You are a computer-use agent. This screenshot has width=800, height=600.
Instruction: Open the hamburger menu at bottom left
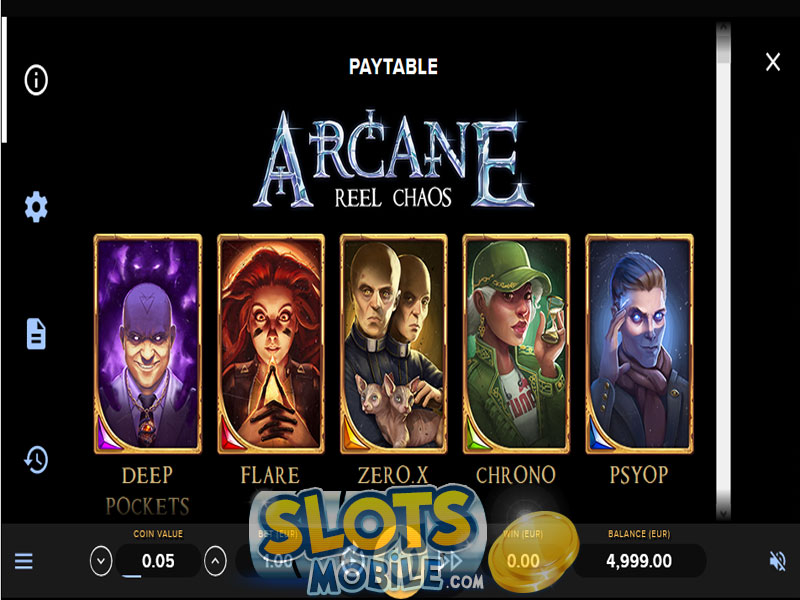pos(23,561)
